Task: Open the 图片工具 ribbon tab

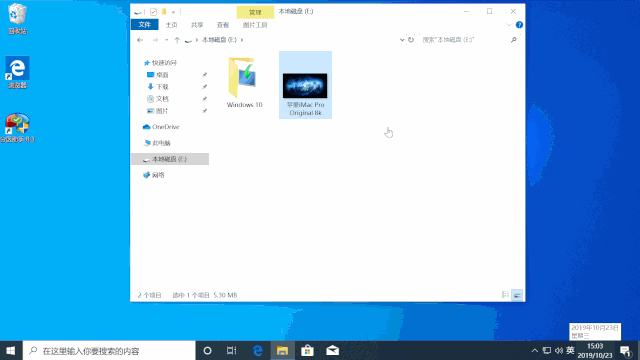Action: [x=255, y=25]
